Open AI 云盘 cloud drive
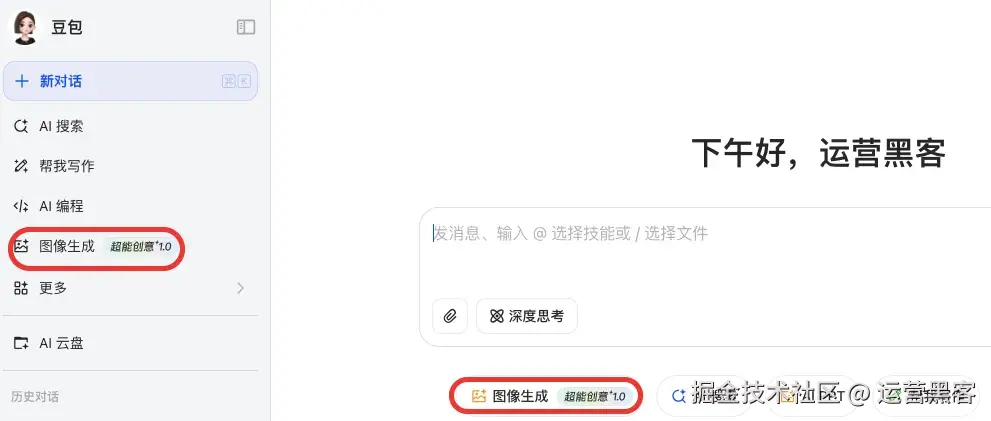The image size is (991, 421). pos(48,343)
